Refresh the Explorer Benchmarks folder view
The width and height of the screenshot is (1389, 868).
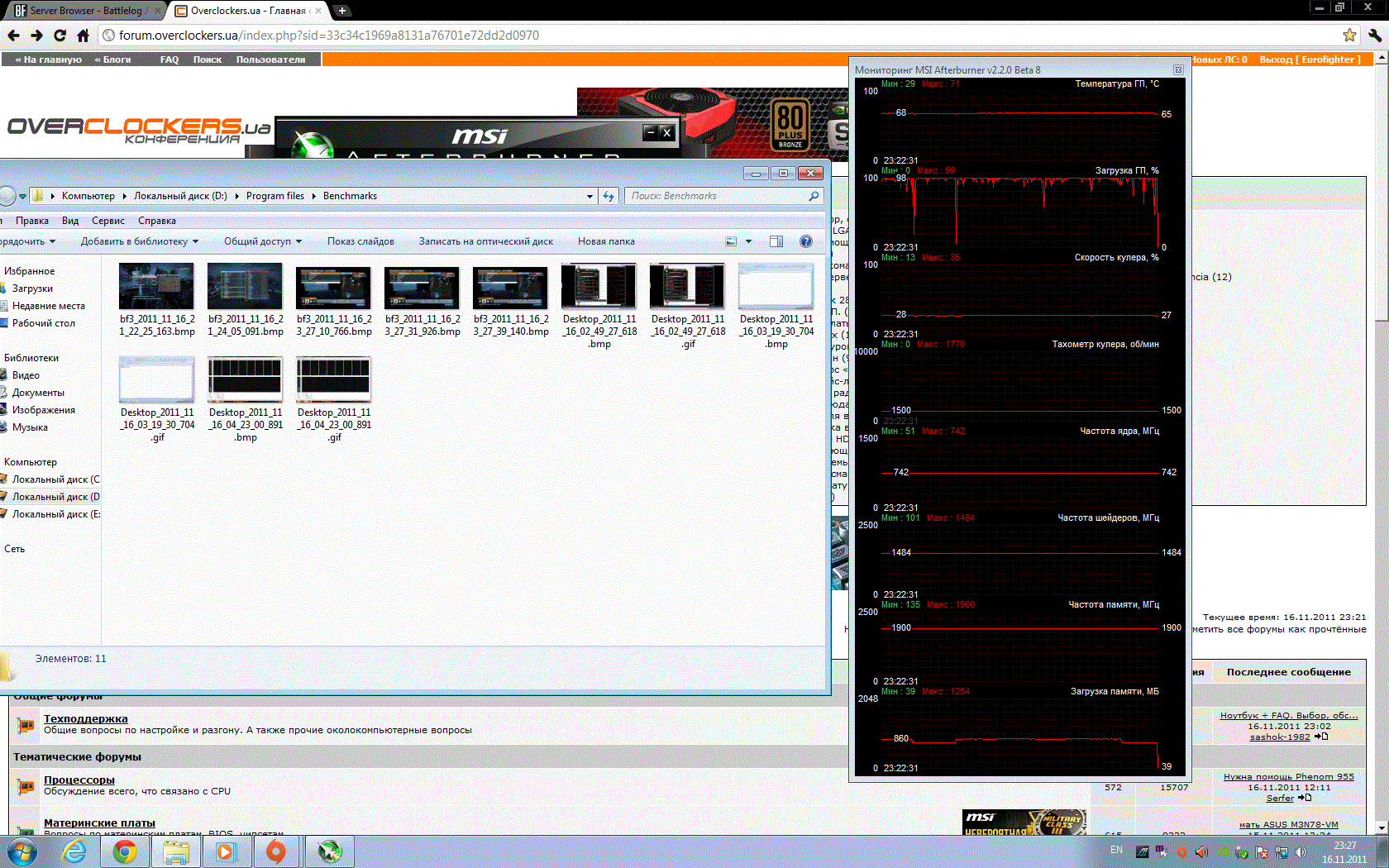pos(609,196)
